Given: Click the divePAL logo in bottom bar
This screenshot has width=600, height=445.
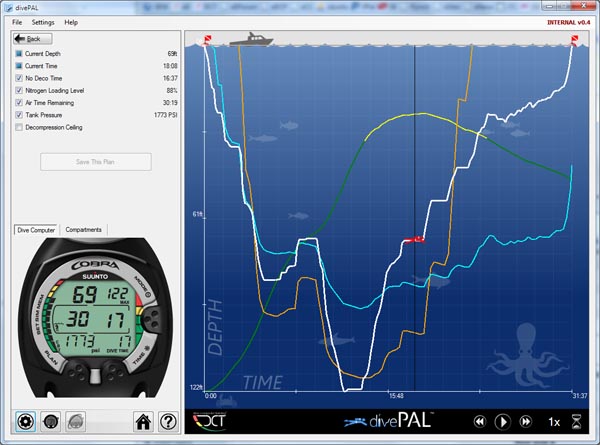Looking at the screenshot, I should point(389,420).
